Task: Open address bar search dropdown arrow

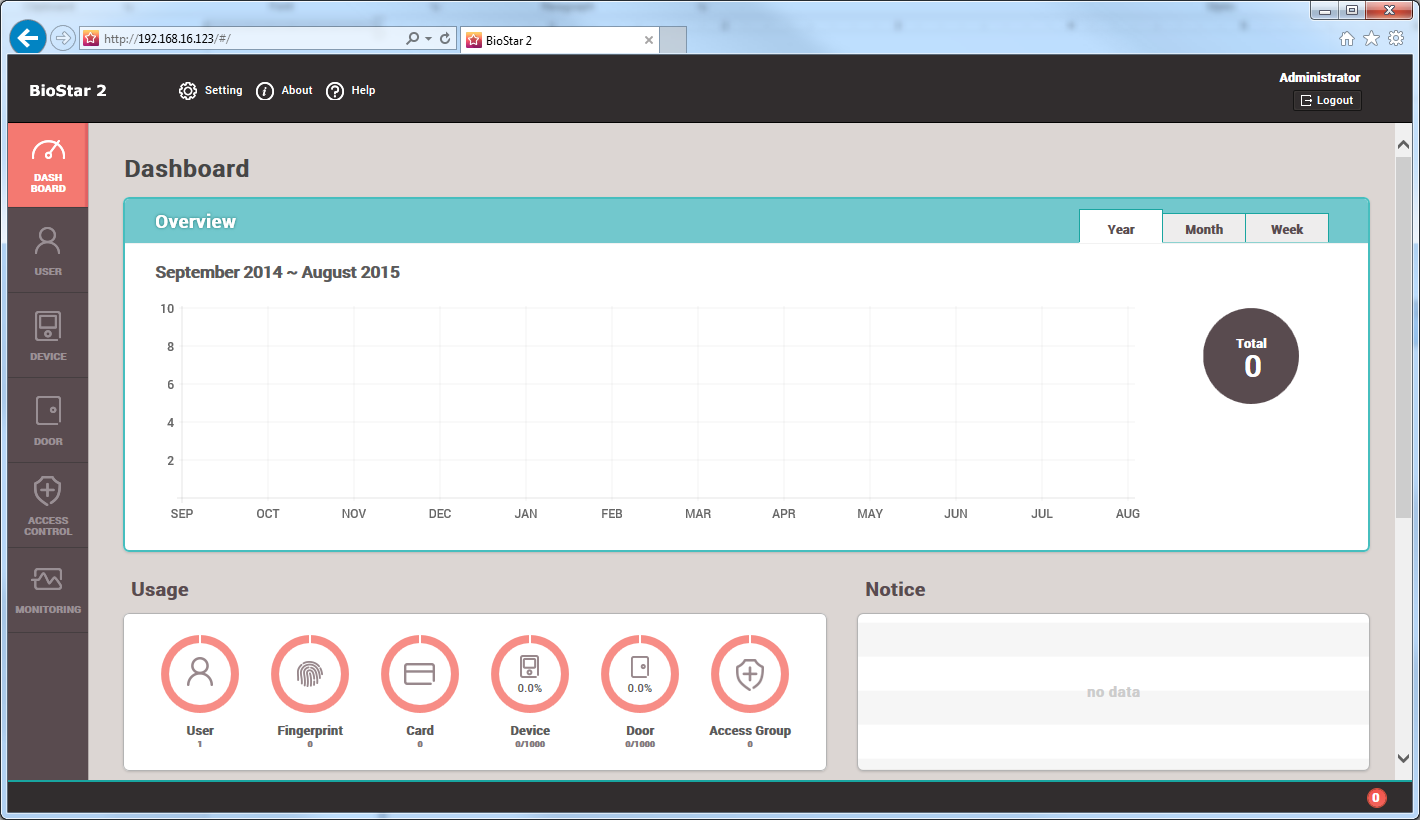Action: click(x=428, y=39)
